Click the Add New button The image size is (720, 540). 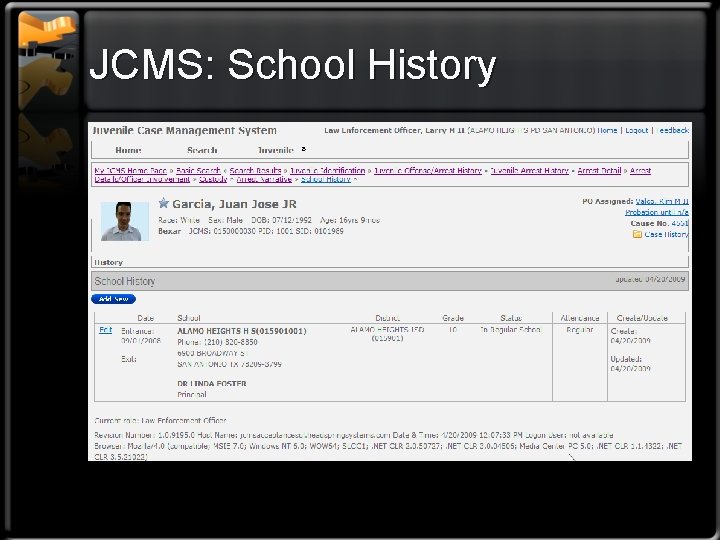(113, 299)
